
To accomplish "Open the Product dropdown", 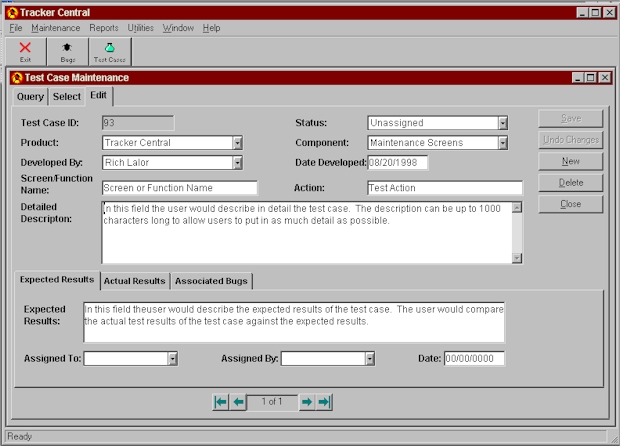I will [x=237, y=143].
